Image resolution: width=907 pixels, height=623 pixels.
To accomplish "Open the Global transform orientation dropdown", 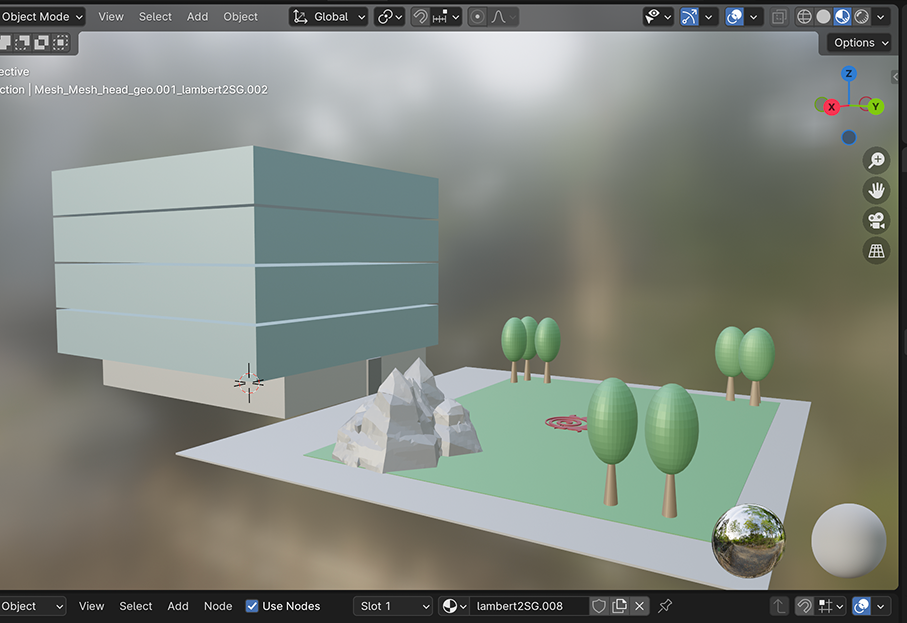I will [329, 17].
